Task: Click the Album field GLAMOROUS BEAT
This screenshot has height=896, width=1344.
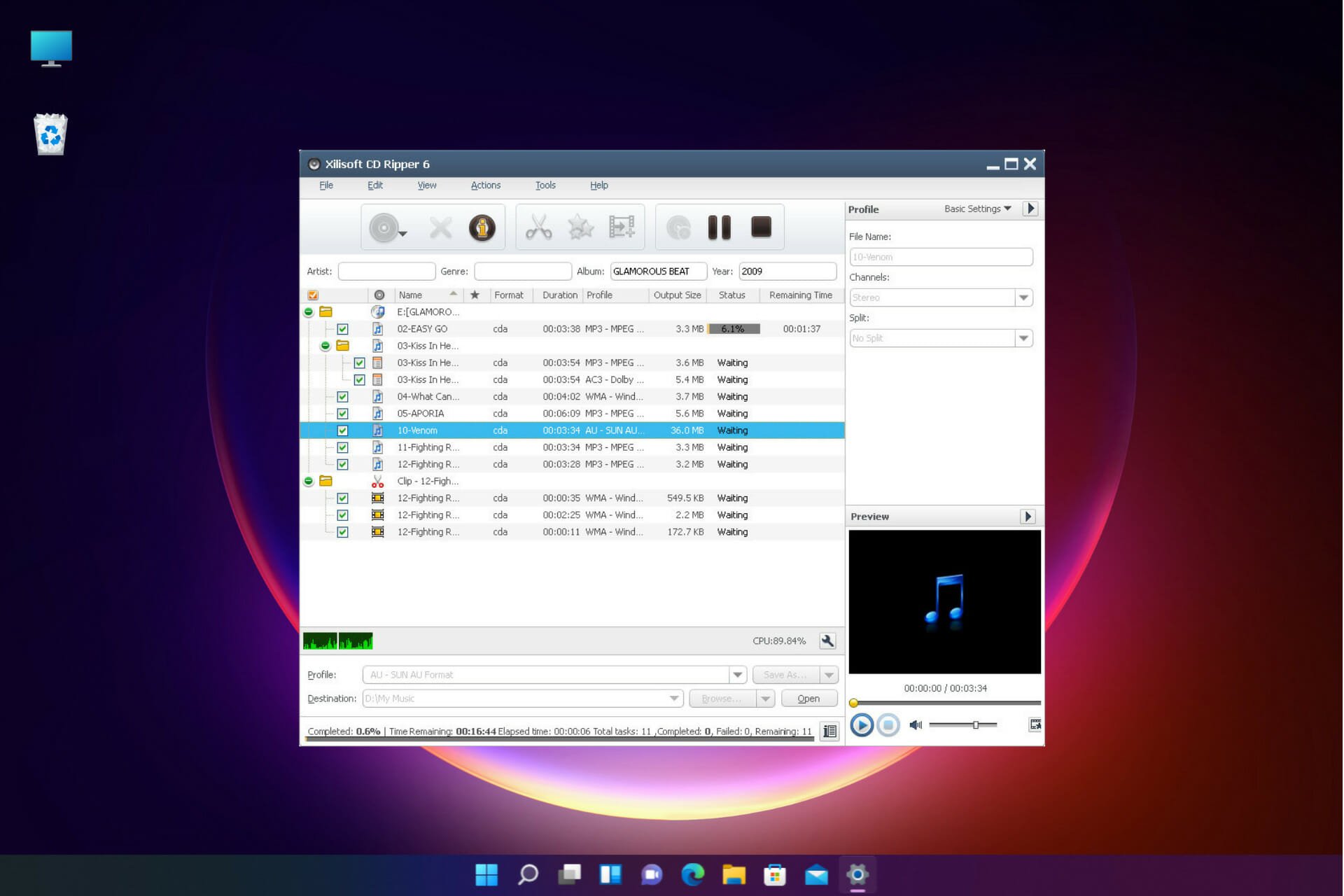Action: click(658, 271)
